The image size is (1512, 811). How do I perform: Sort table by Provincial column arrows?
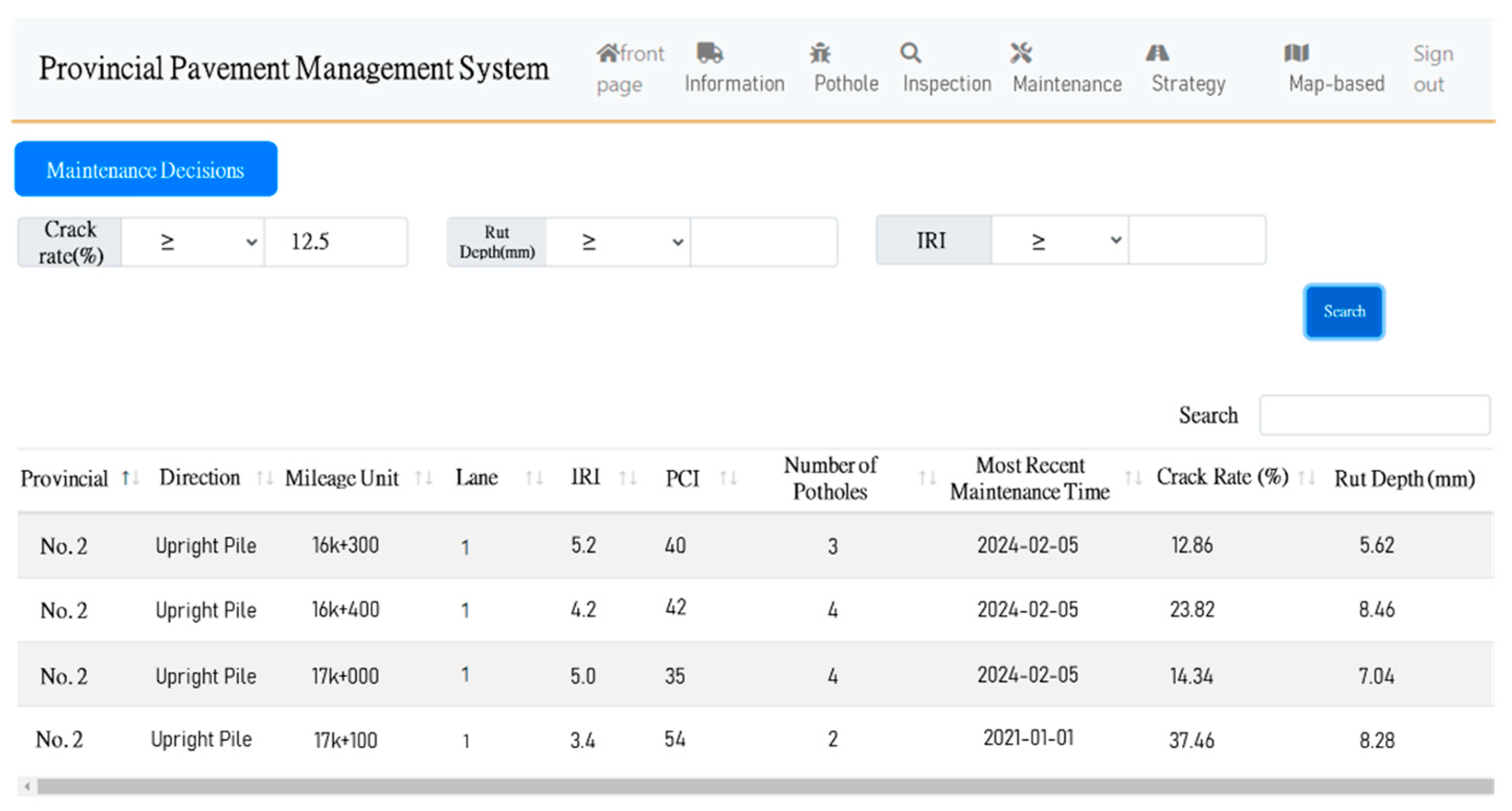click(x=130, y=478)
